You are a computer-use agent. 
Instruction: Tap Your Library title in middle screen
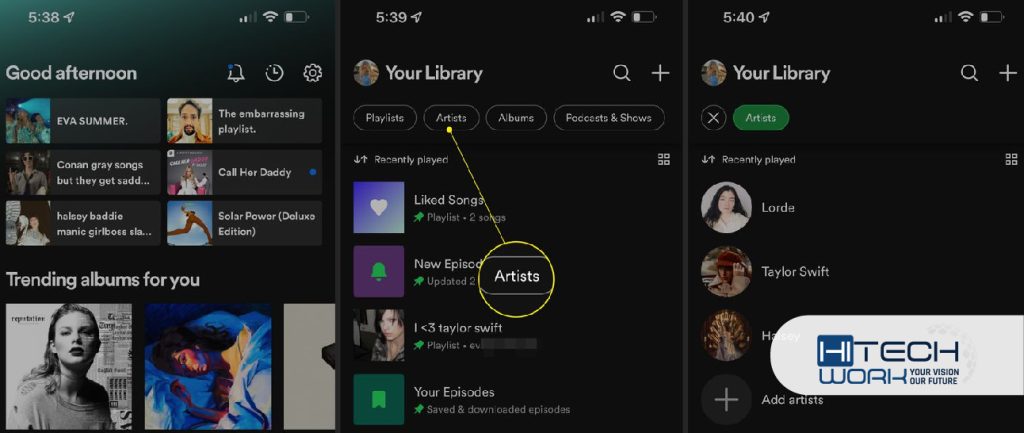pos(434,73)
